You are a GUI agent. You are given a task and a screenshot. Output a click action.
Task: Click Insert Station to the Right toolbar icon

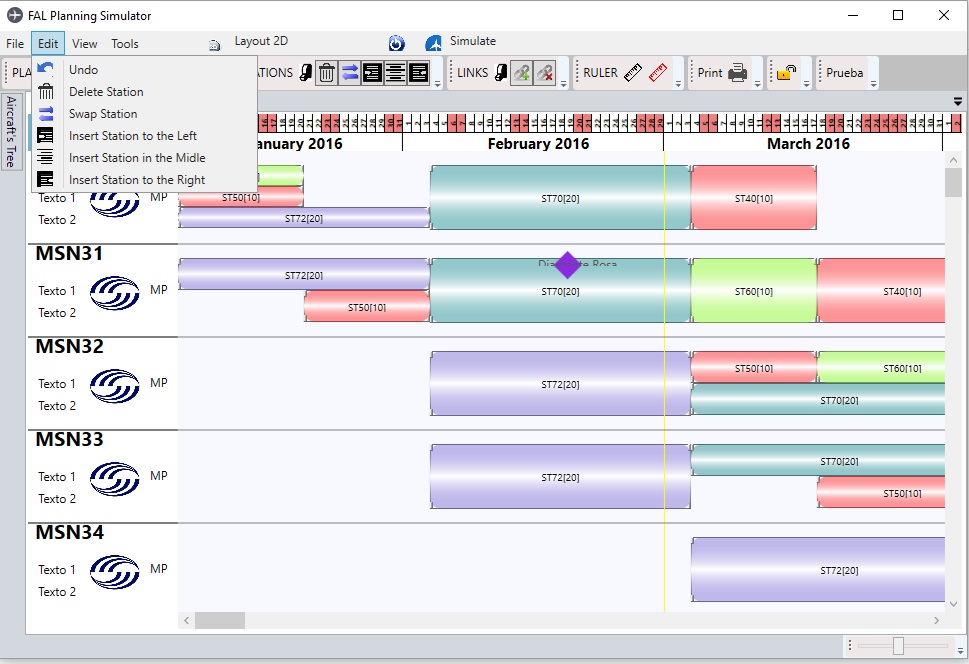(418, 73)
